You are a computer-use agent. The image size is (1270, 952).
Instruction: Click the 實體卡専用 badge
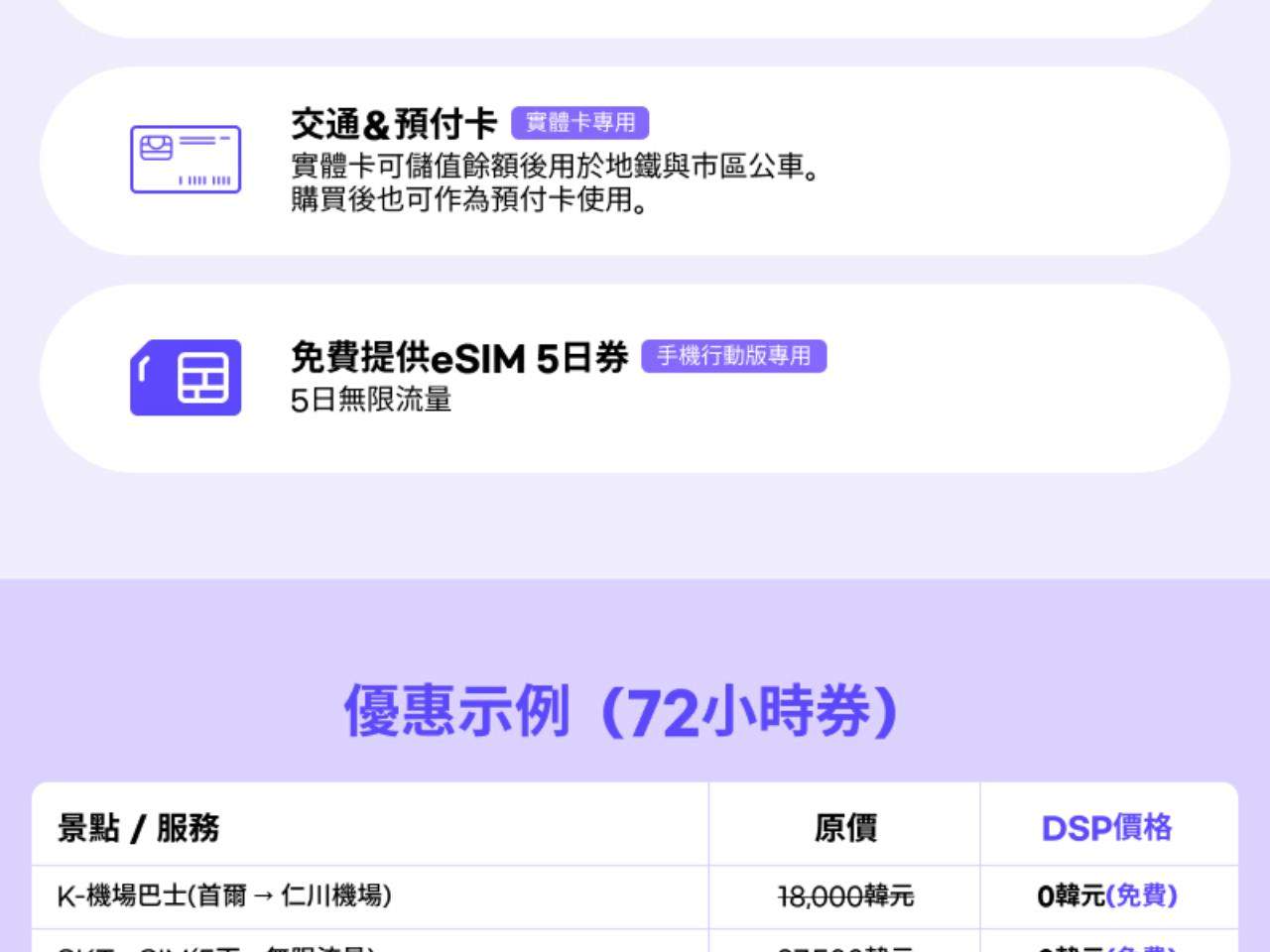tap(579, 122)
